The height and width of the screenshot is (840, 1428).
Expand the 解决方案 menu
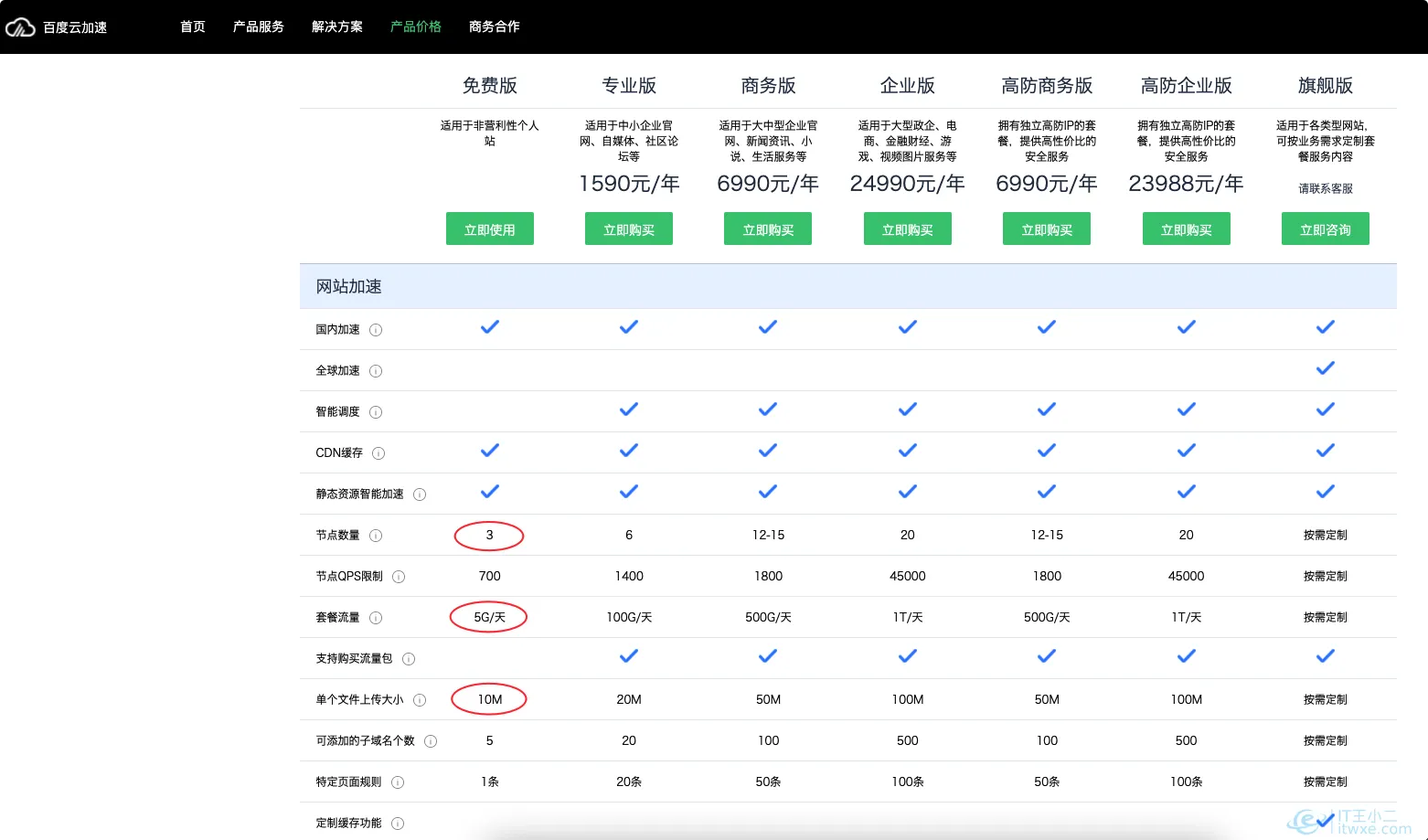(x=336, y=27)
